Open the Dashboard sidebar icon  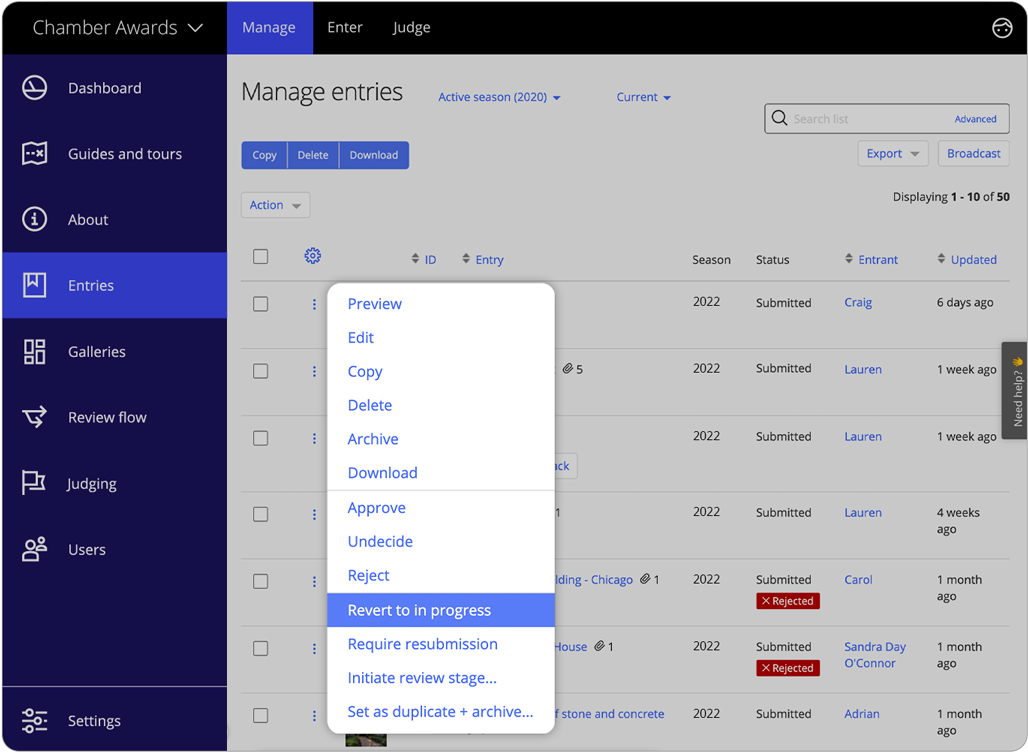click(x=34, y=88)
